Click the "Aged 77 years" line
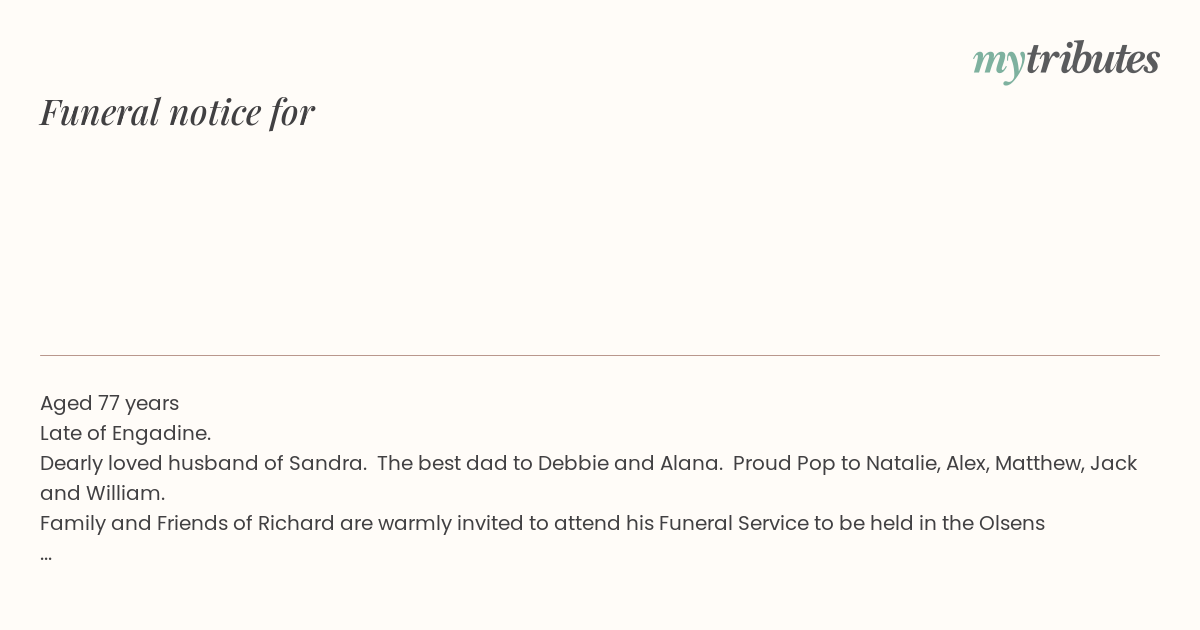The height and width of the screenshot is (630, 1200). pyautogui.click(x=109, y=404)
